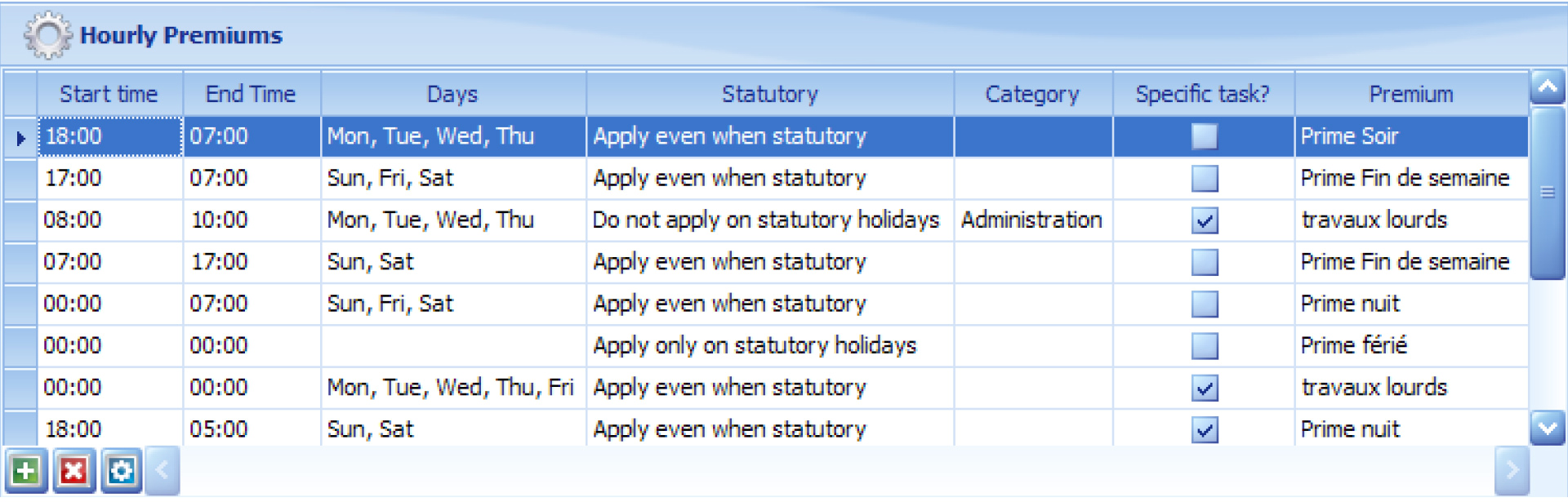This screenshot has width=1568, height=502.
Task: Click Prime Fin de semaine in the 07:00 to 17:00 row
Action: coord(1411,262)
